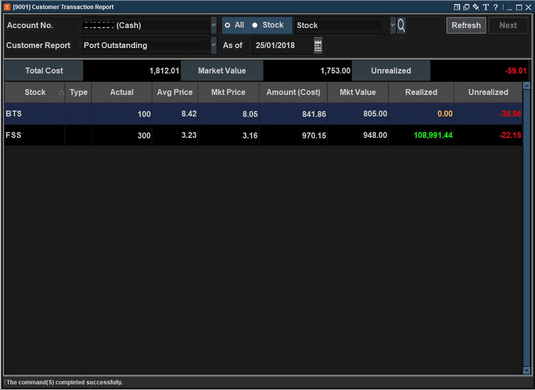535x390 pixels.
Task: Maximize the Customer Transaction Report window
Action: [519, 7]
